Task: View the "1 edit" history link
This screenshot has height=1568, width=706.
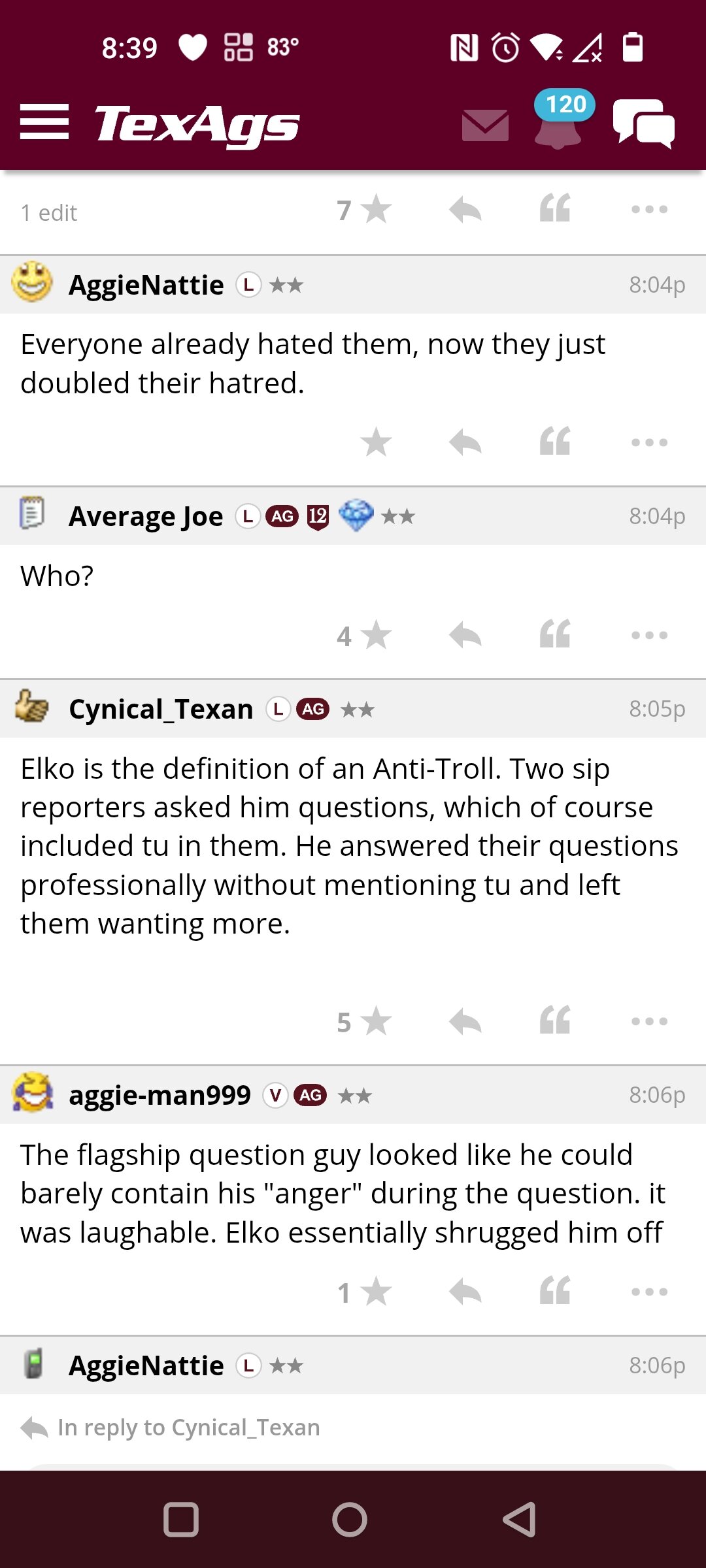Action: 49,213
